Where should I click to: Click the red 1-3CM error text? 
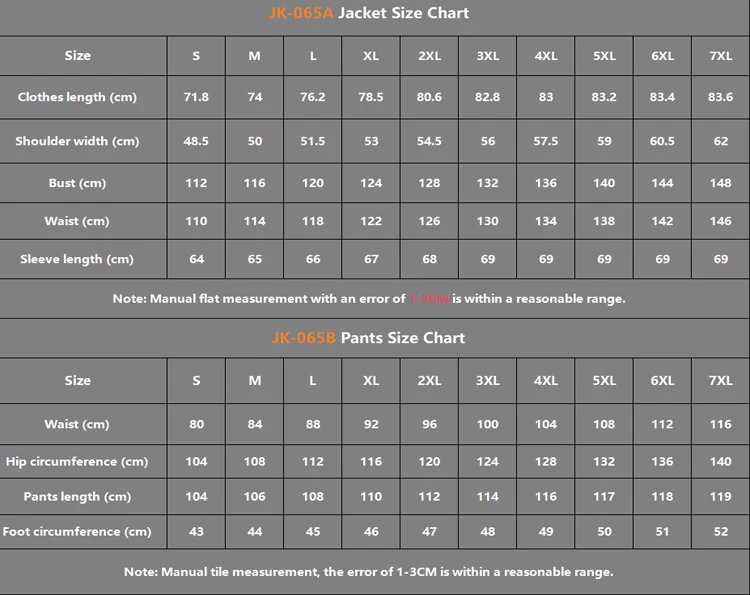pyautogui.click(x=429, y=298)
